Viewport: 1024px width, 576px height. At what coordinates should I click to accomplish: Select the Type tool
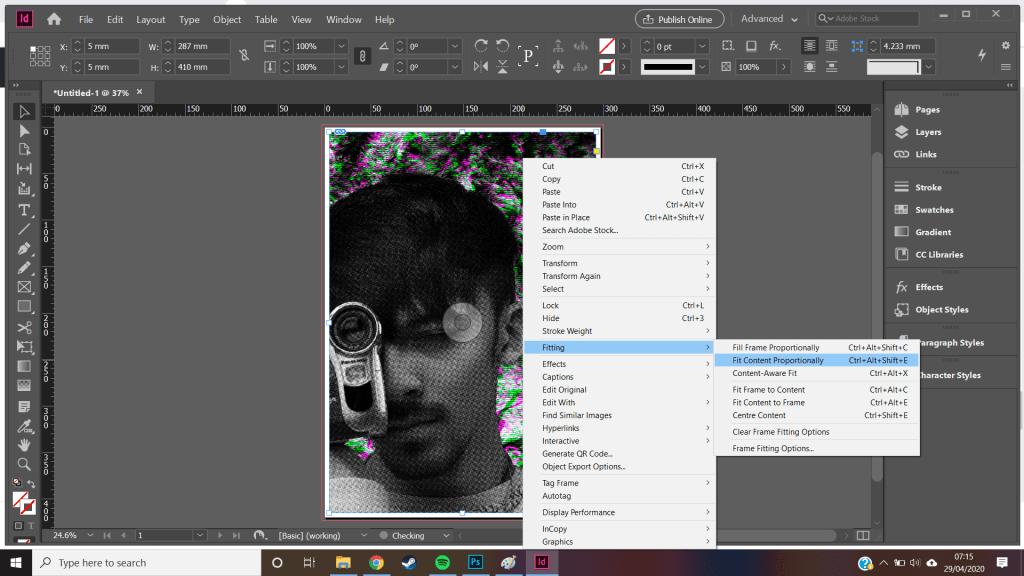point(24,209)
